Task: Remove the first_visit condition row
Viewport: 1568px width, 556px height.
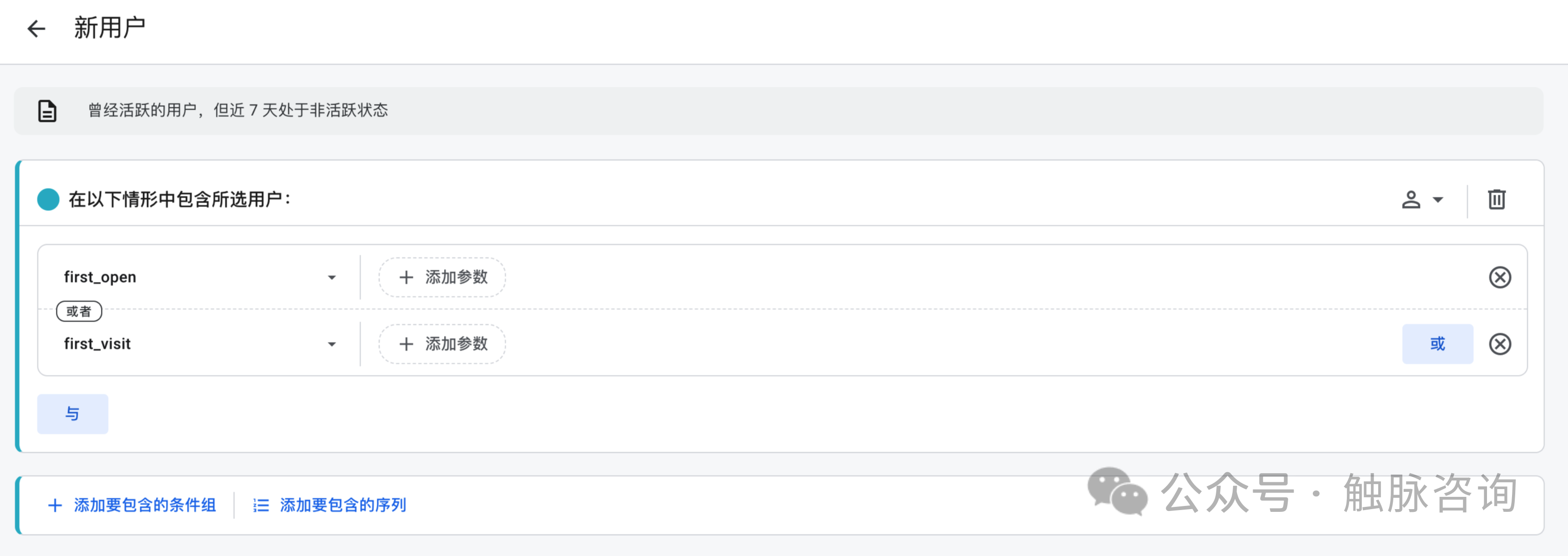Action: coord(1500,344)
